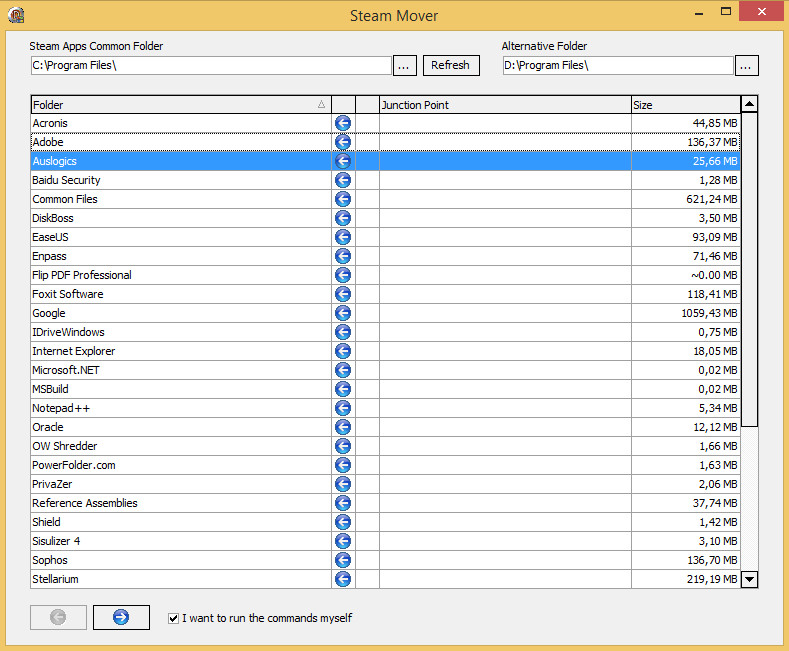Click the blue arrow icon in Auslogics row
Image resolution: width=789 pixels, height=651 pixels.
[x=343, y=161]
